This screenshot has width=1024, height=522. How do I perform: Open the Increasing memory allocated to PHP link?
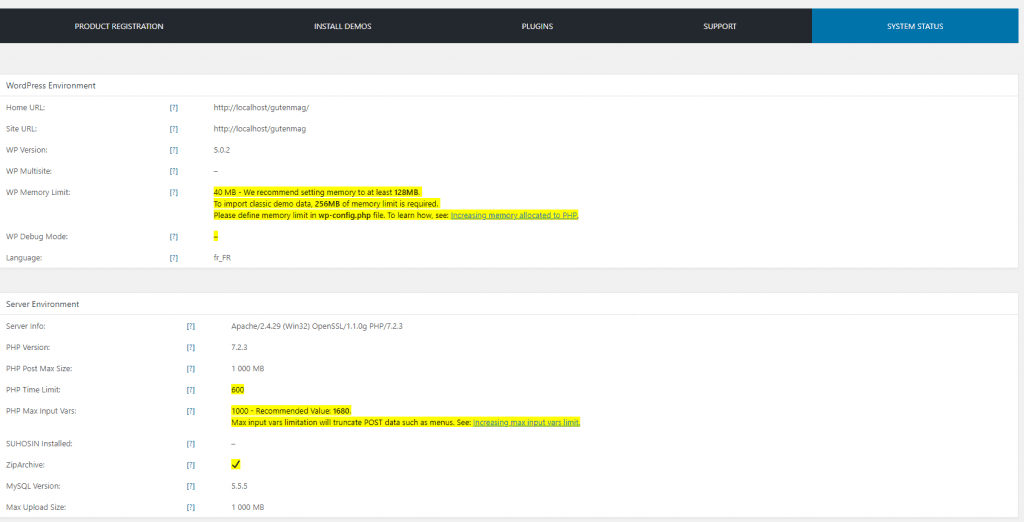514,215
